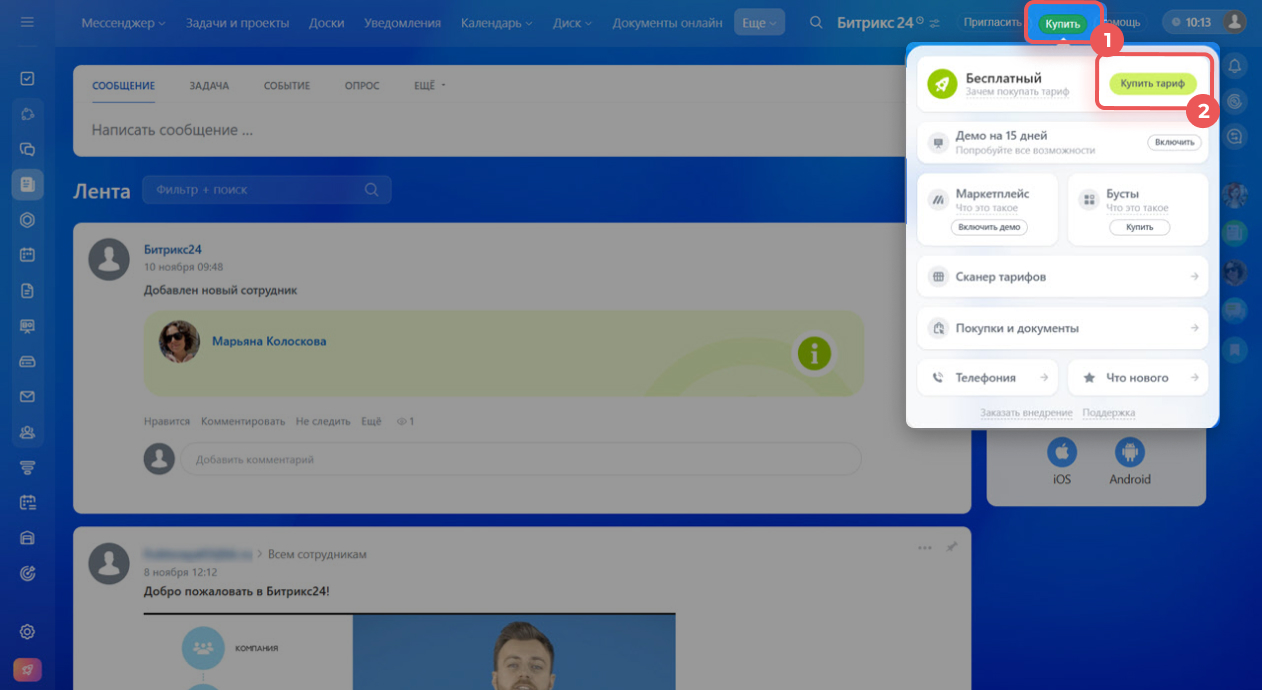1262x691 pixels.
Task: Click the tasks checkmark icon in the sidebar
Action: point(27,78)
